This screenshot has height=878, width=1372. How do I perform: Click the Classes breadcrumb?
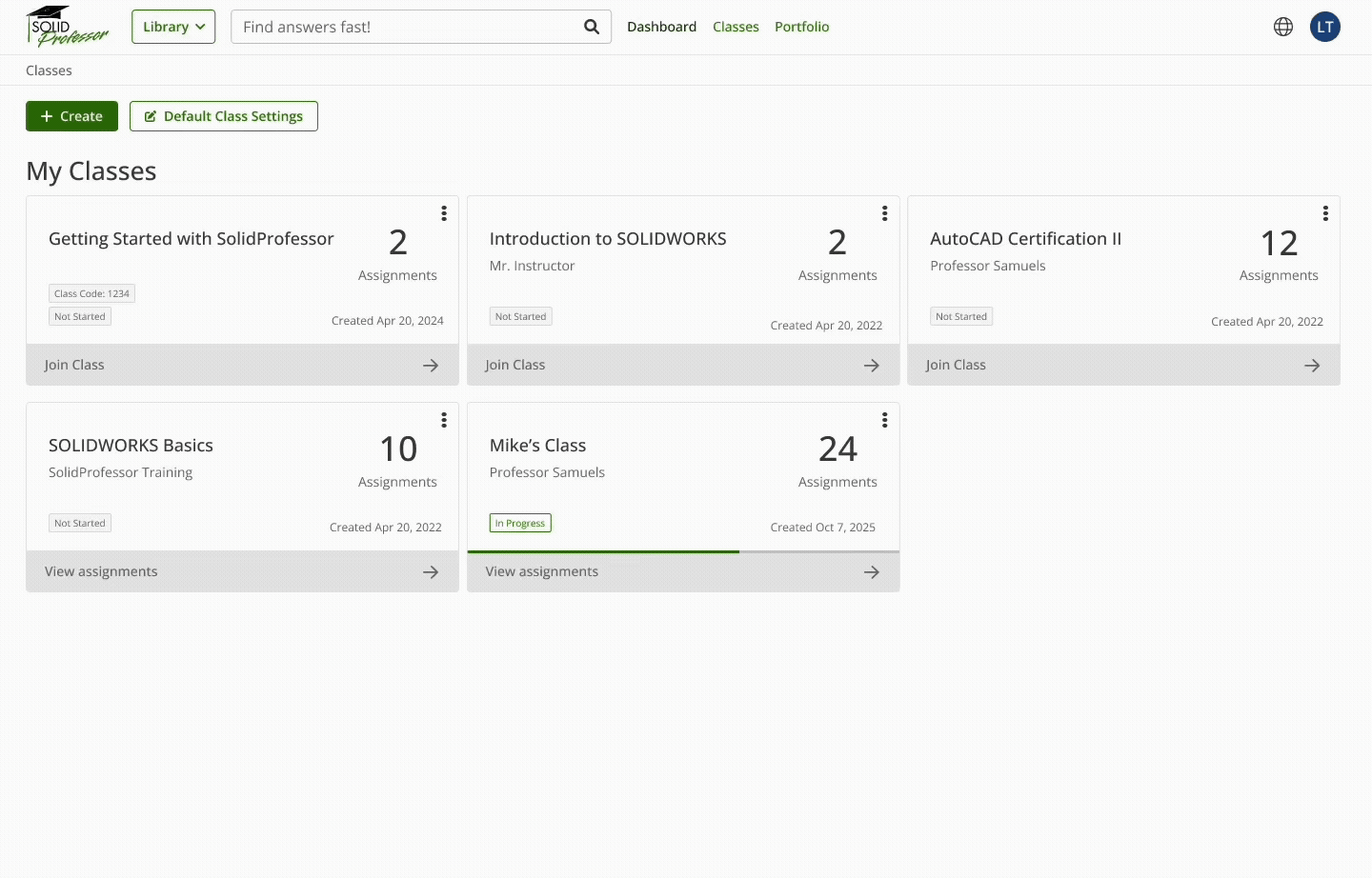click(49, 70)
